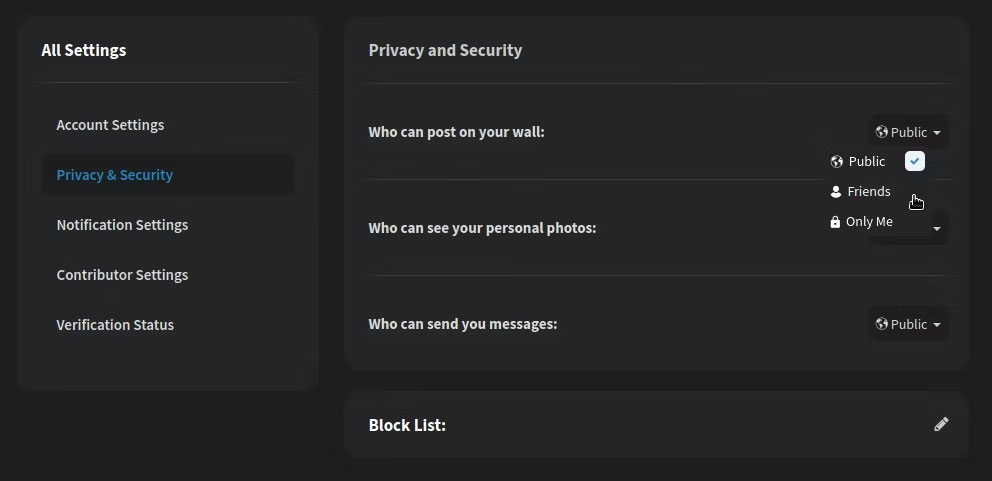This screenshot has height=481, width=992.
Task: Open the send messages Public dropdown
Action: (908, 324)
